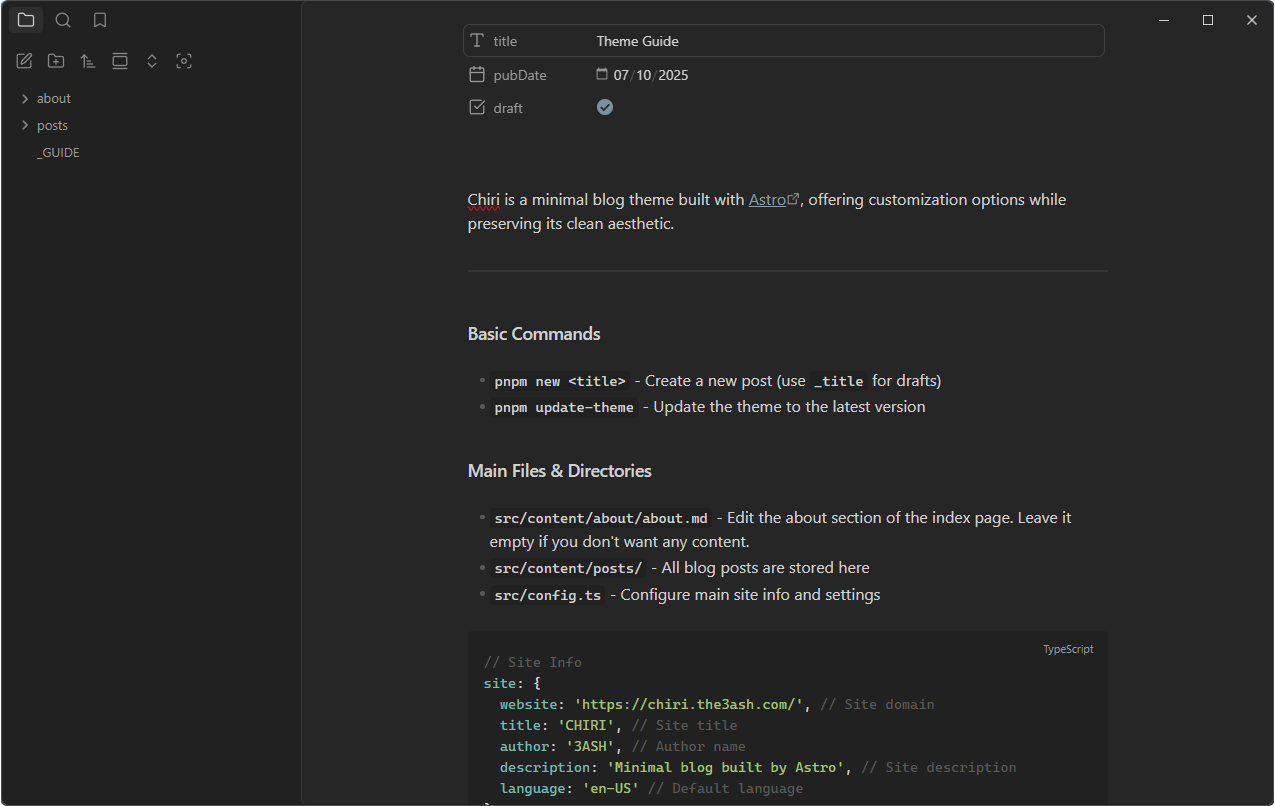1275x806 pixels.
Task: Click the text-type icon beside title property
Action: pos(477,41)
